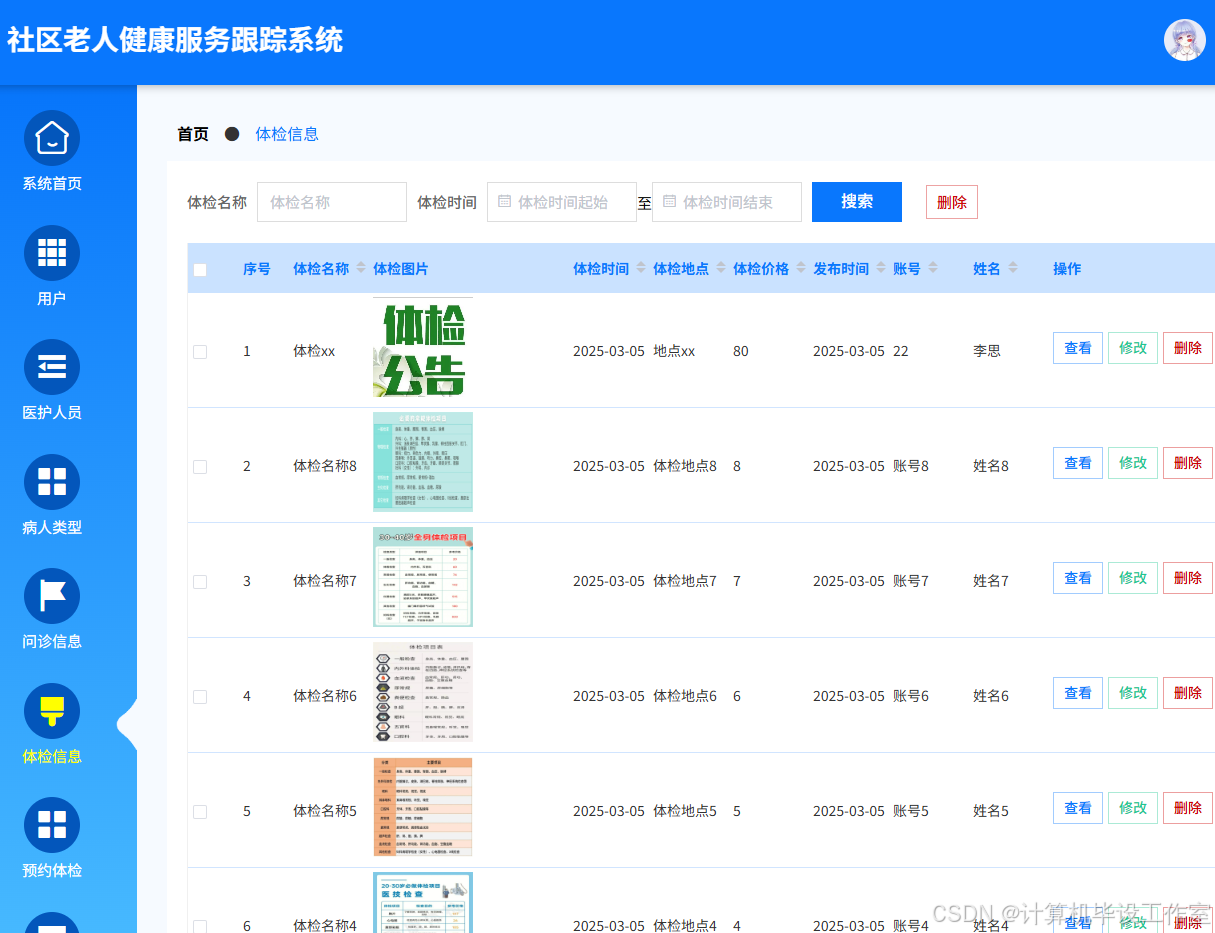1215x933 pixels.
Task: Click the user avatar in header
Action: (1184, 40)
